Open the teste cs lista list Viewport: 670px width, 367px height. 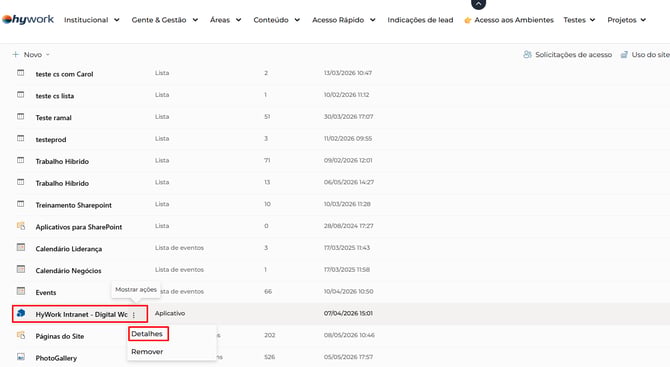pos(55,96)
